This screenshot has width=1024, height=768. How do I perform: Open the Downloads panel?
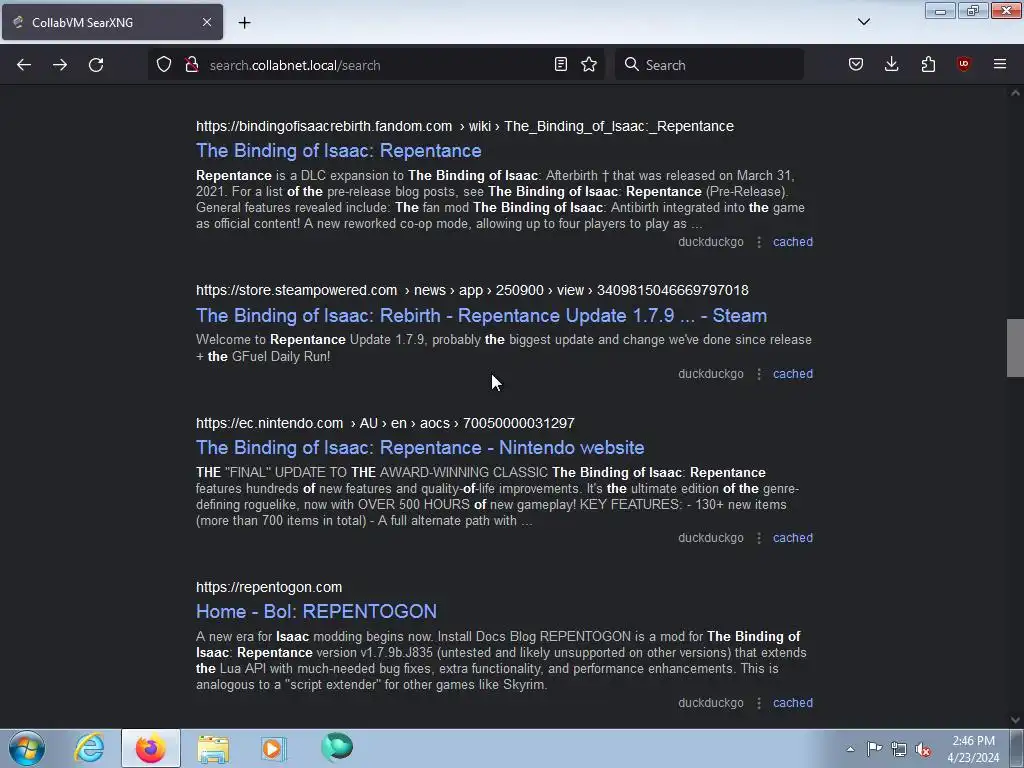click(x=891, y=65)
